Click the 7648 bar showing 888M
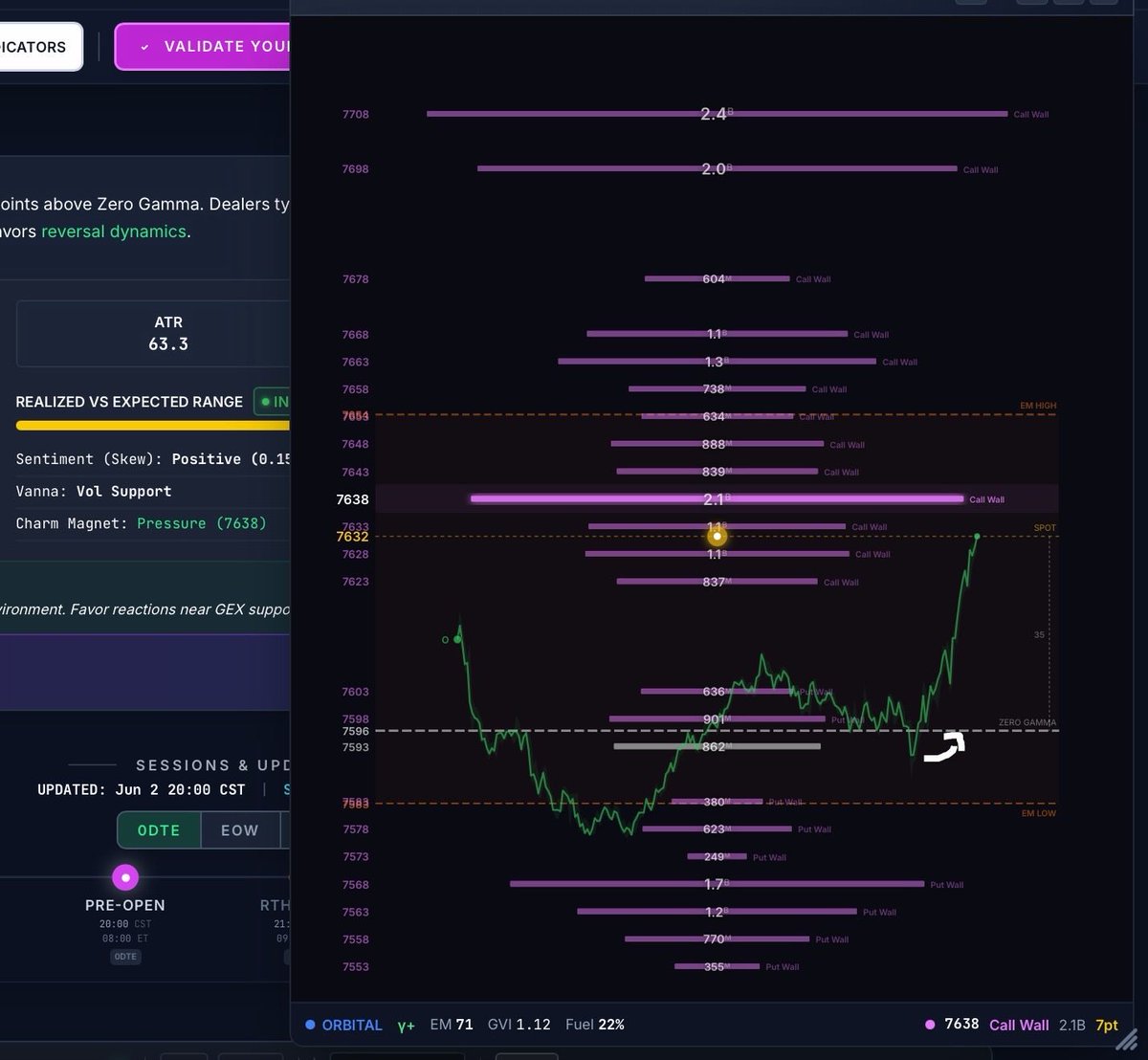 point(717,444)
